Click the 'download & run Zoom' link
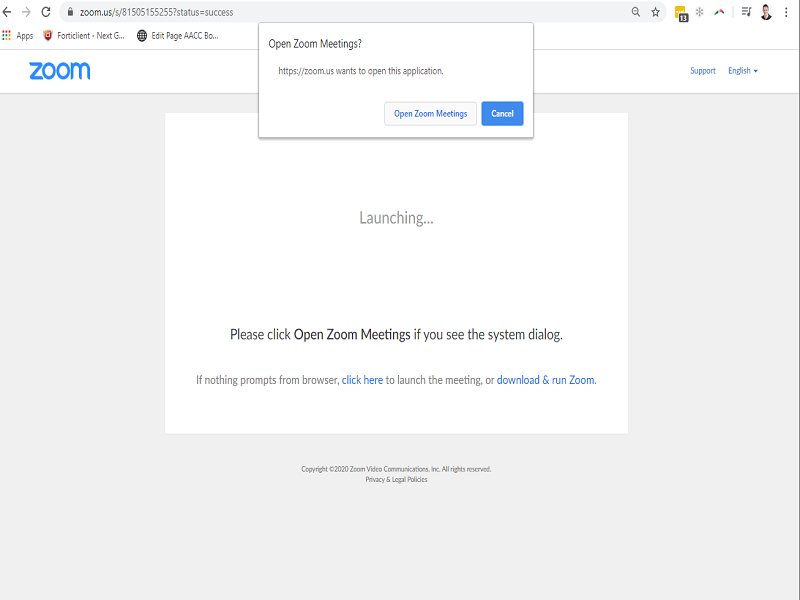This screenshot has width=800, height=600. click(545, 380)
